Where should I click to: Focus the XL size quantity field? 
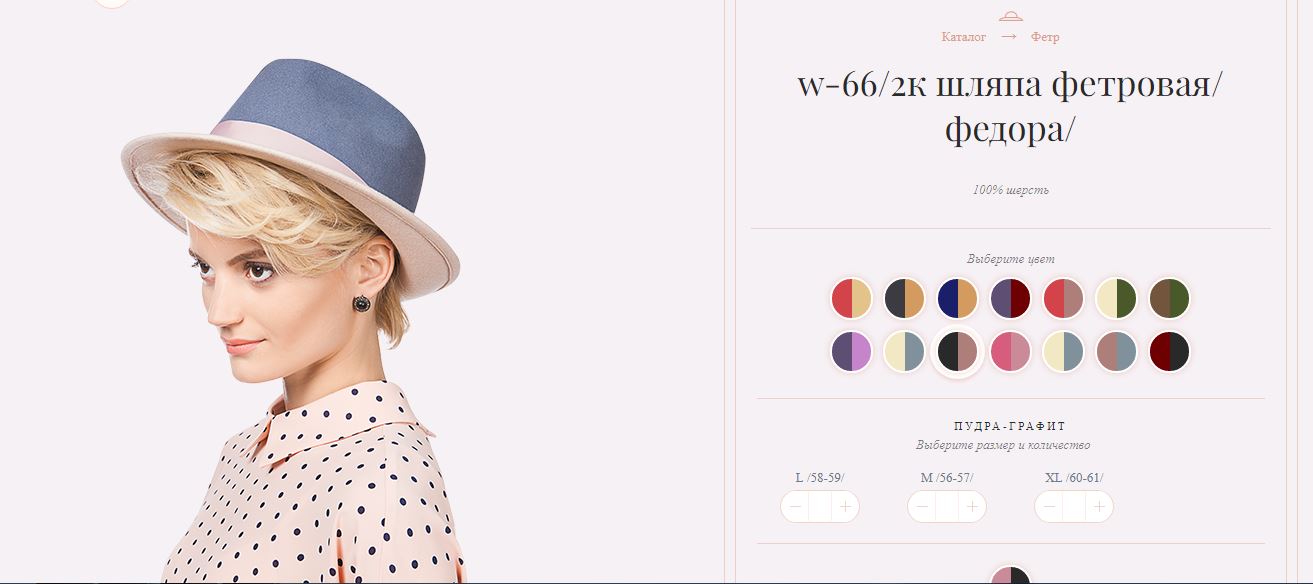tap(1074, 507)
